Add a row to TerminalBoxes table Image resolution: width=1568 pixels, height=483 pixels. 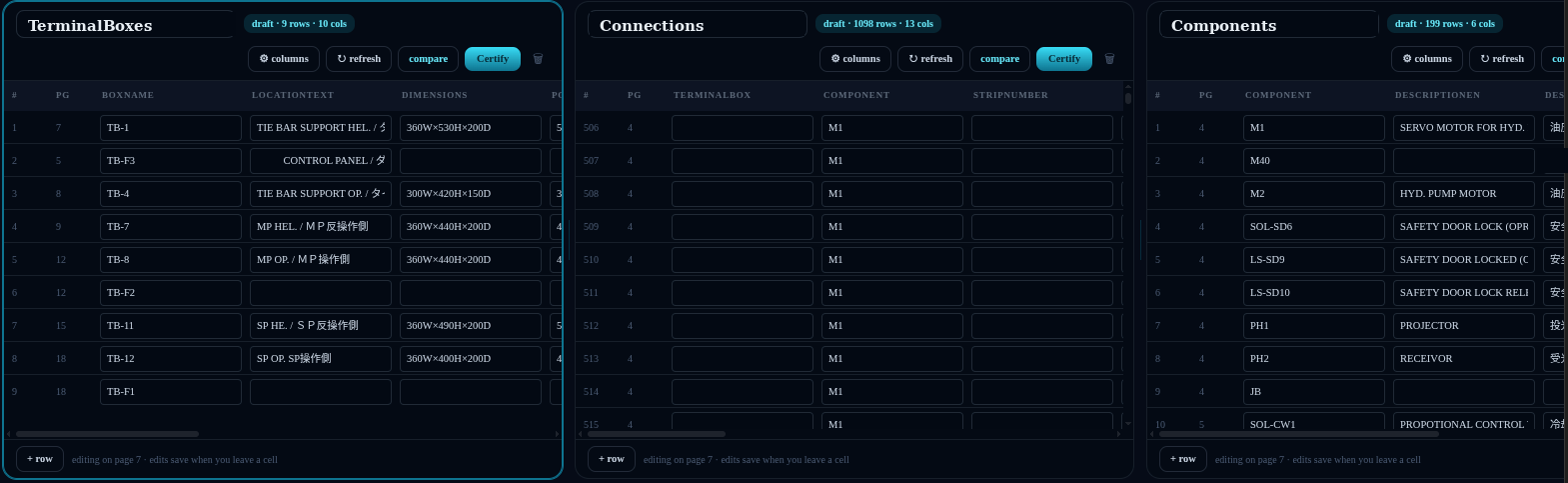pyautogui.click(x=40, y=459)
